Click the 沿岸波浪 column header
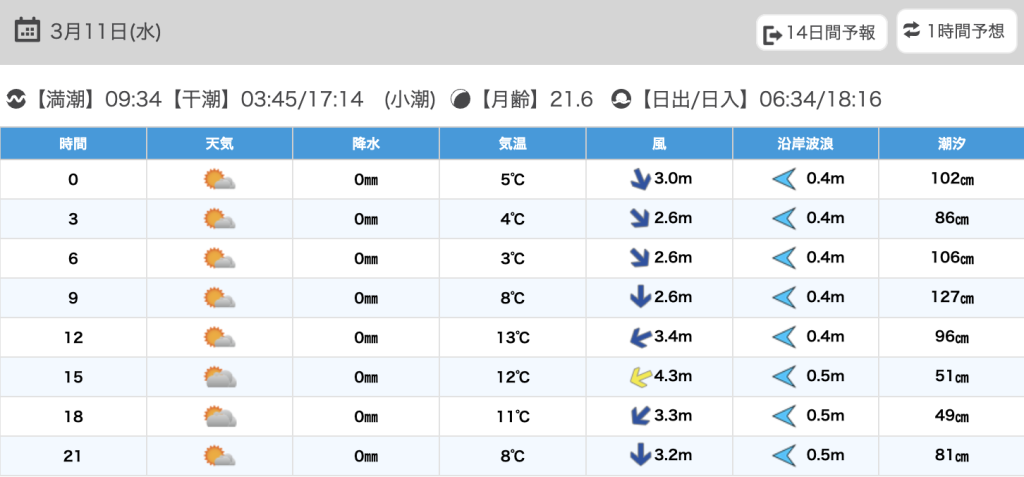1024x477 pixels. pos(805,144)
